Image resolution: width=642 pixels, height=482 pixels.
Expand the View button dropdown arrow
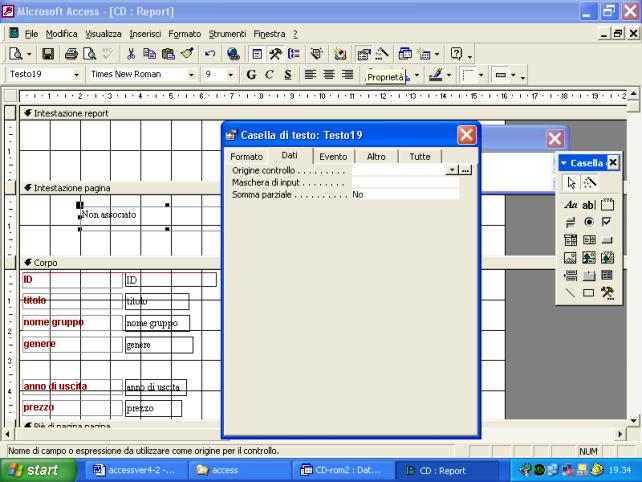click(29, 54)
